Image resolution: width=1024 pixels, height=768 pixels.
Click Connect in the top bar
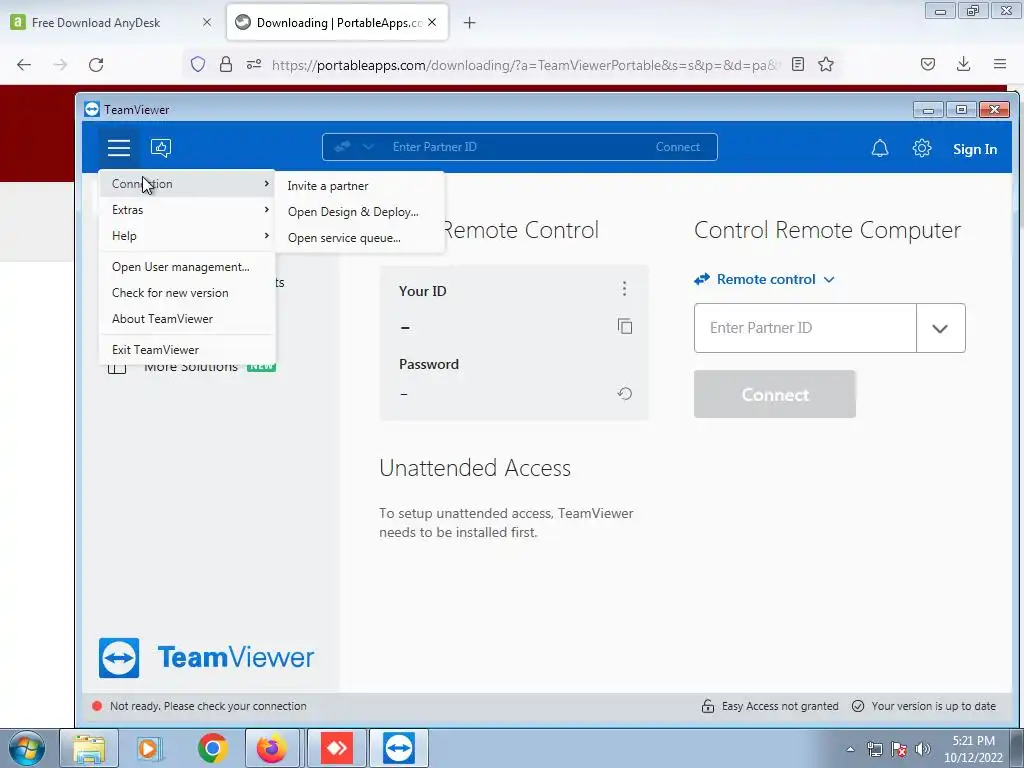[x=677, y=147]
